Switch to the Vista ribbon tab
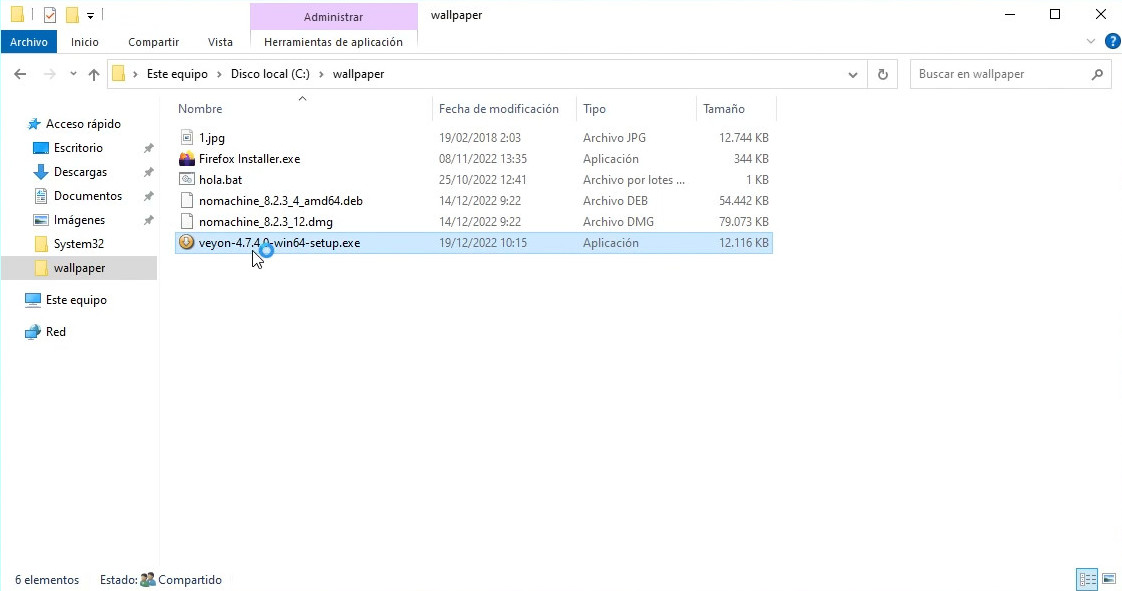The width and height of the screenshot is (1122, 591). [220, 42]
